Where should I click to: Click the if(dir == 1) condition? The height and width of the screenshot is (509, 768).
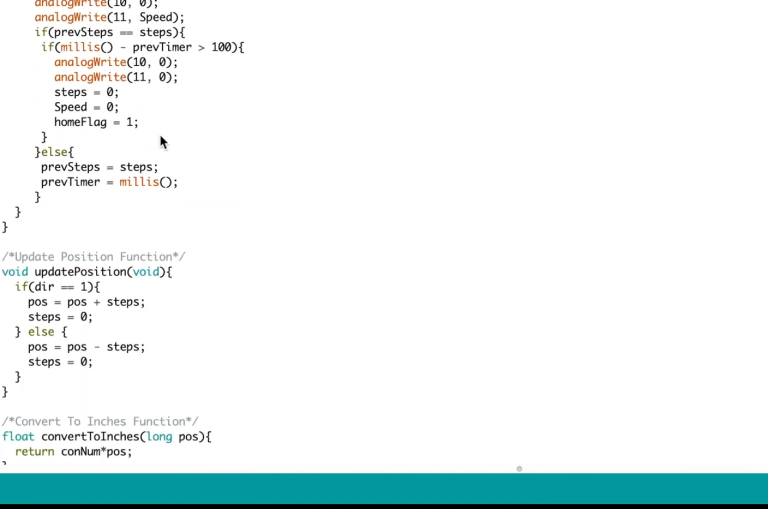57,287
